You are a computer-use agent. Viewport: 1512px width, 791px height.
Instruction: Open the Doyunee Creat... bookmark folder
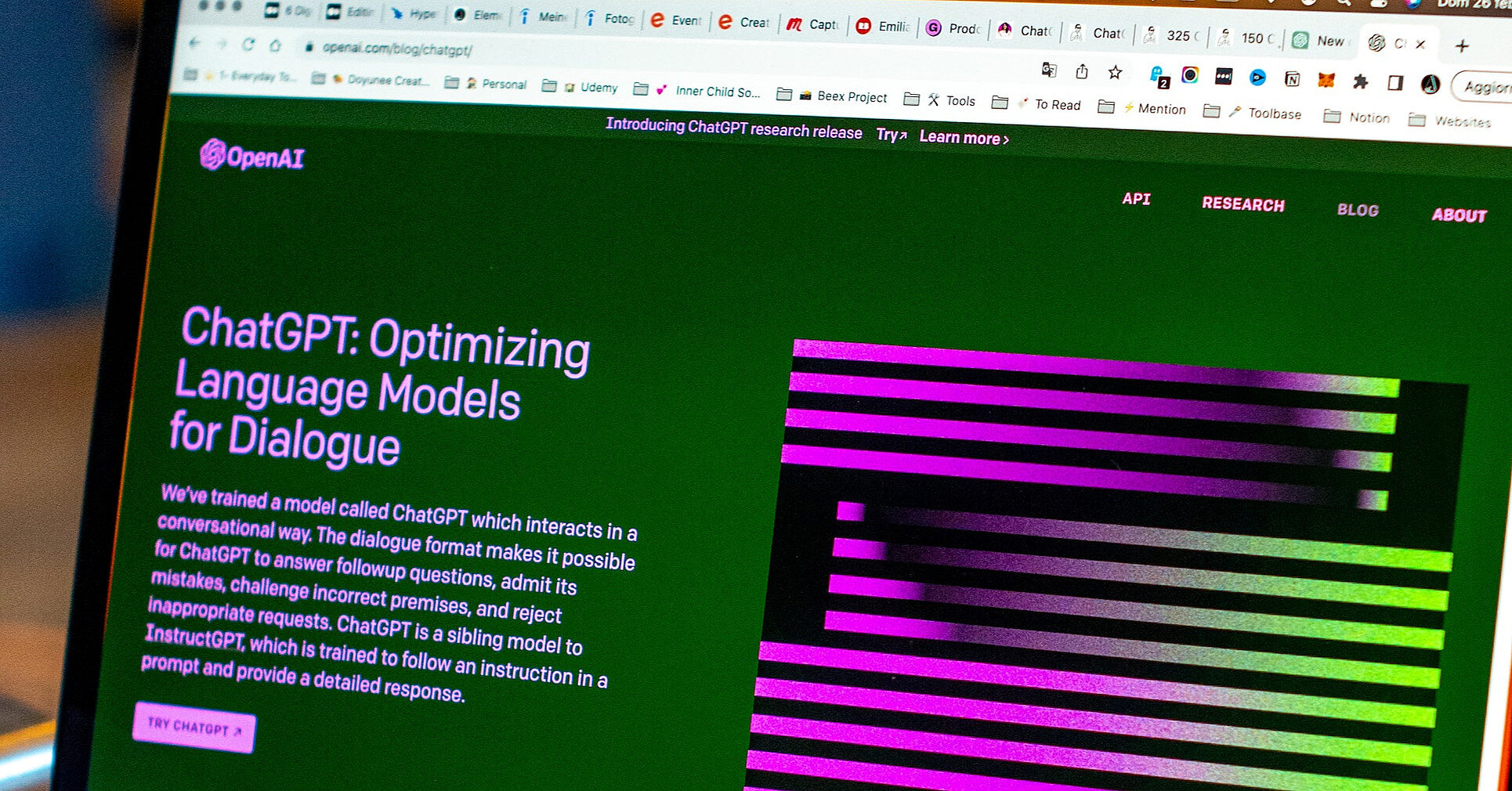click(x=370, y=79)
